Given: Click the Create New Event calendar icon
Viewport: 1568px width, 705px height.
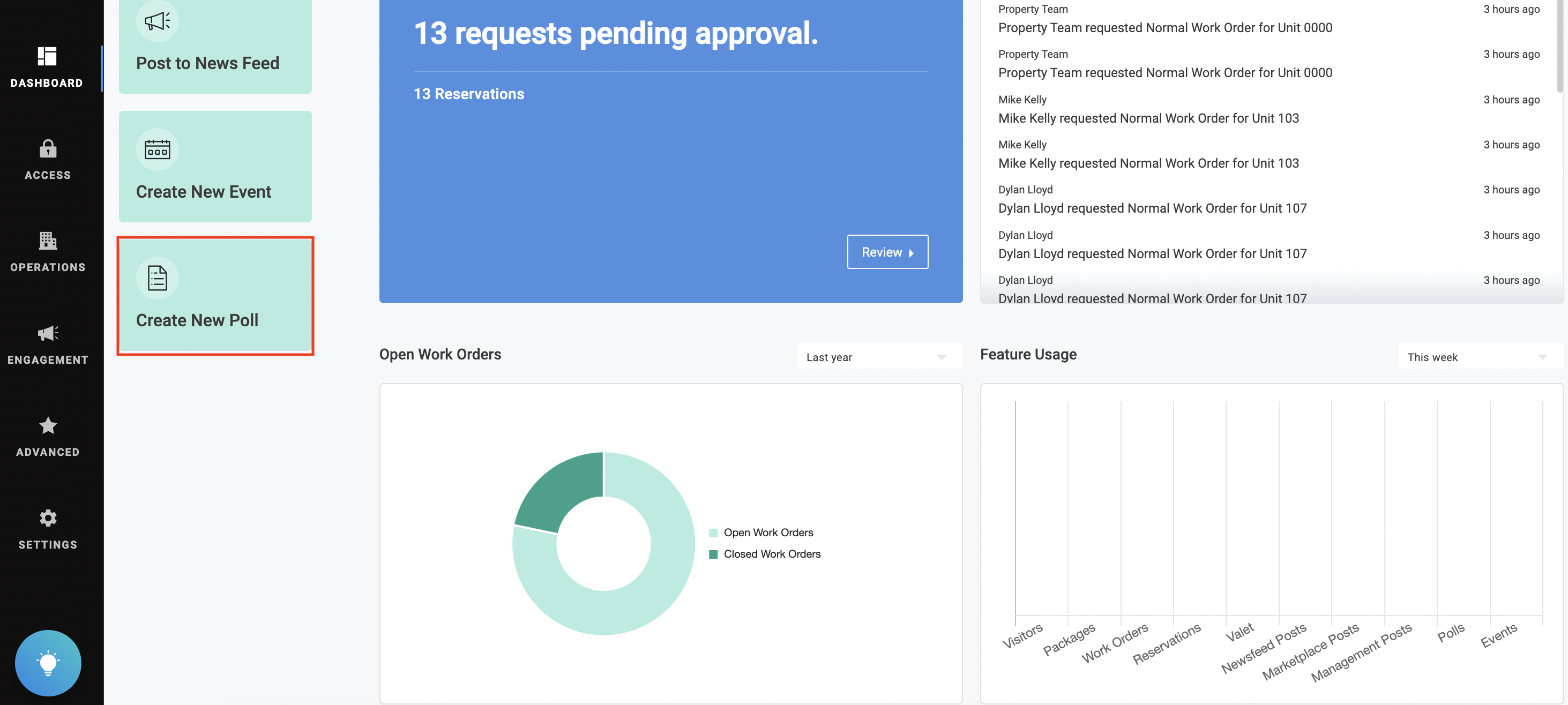Looking at the screenshot, I should tap(157, 149).
